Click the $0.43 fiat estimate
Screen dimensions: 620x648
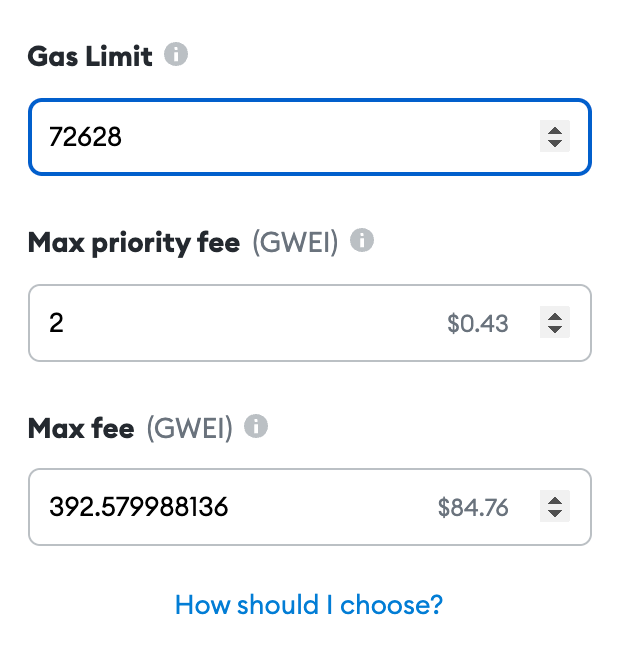click(478, 323)
